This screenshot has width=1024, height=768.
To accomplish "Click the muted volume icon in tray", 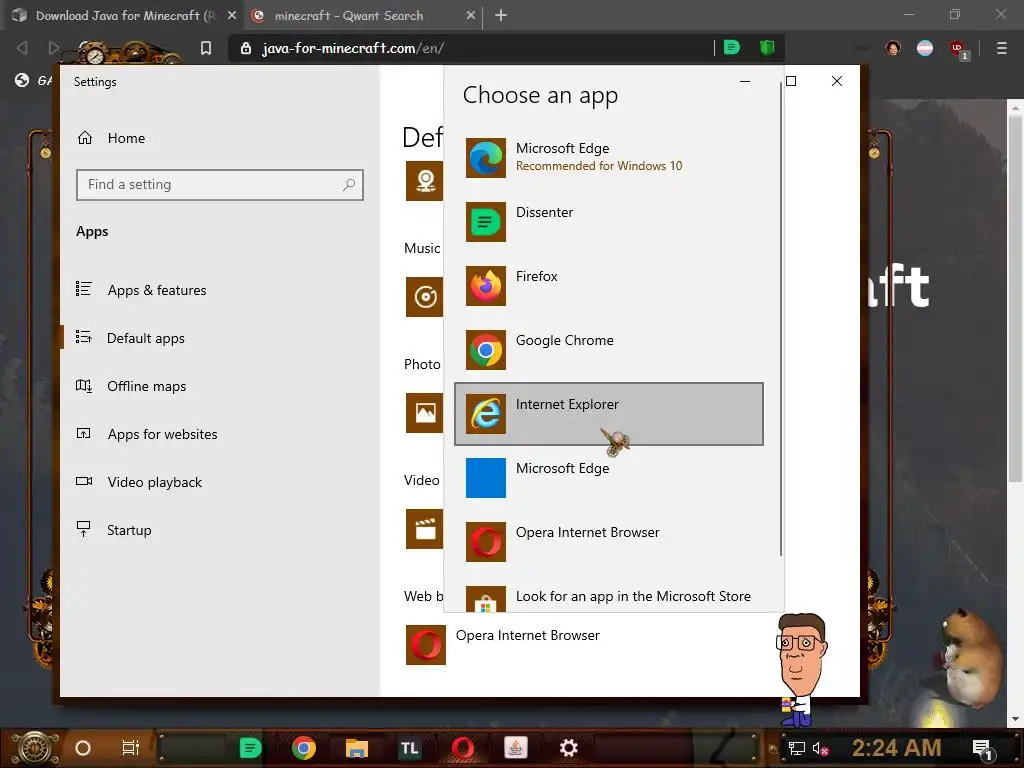I will click(x=820, y=748).
